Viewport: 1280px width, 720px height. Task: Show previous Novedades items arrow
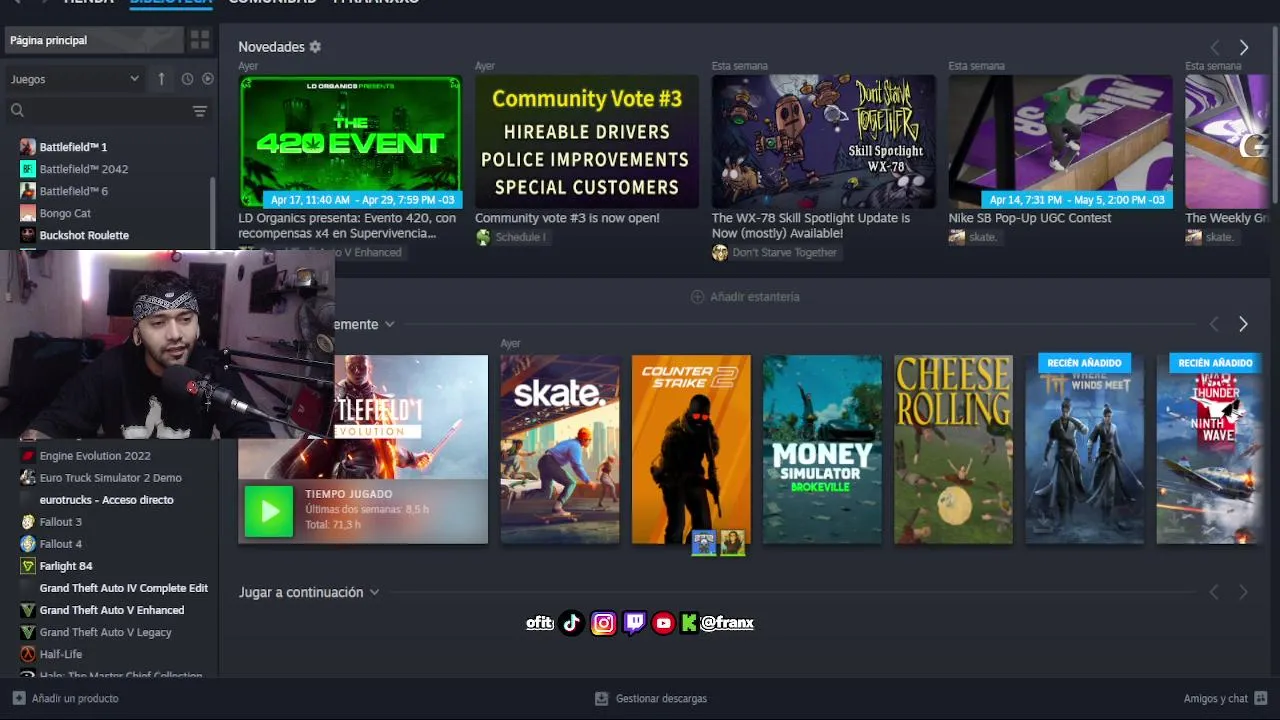point(1215,47)
